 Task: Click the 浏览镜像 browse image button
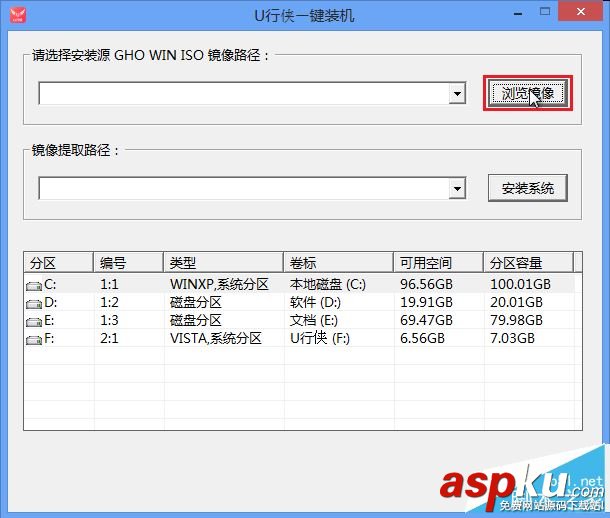[528, 93]
